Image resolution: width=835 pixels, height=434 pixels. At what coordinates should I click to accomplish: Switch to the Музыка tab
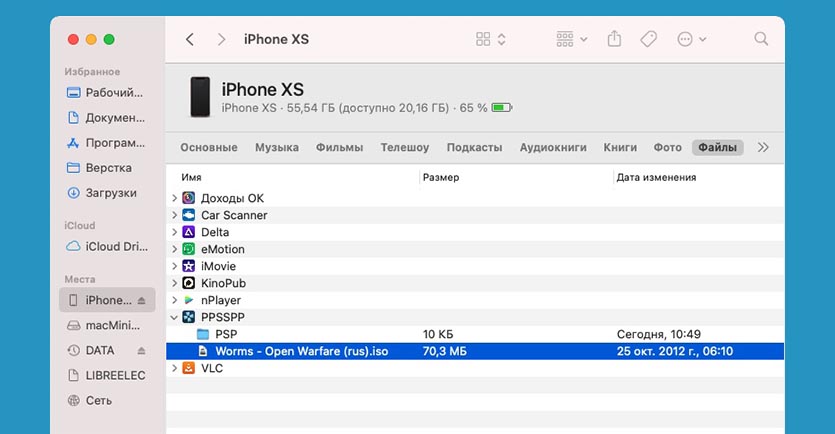point(277,148)
